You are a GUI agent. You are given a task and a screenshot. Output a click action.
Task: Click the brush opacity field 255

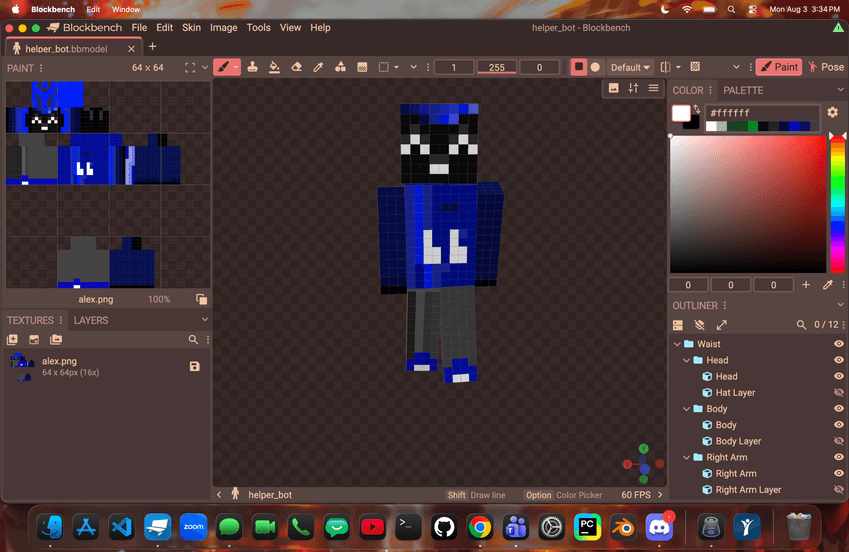[x=497, y=67]
